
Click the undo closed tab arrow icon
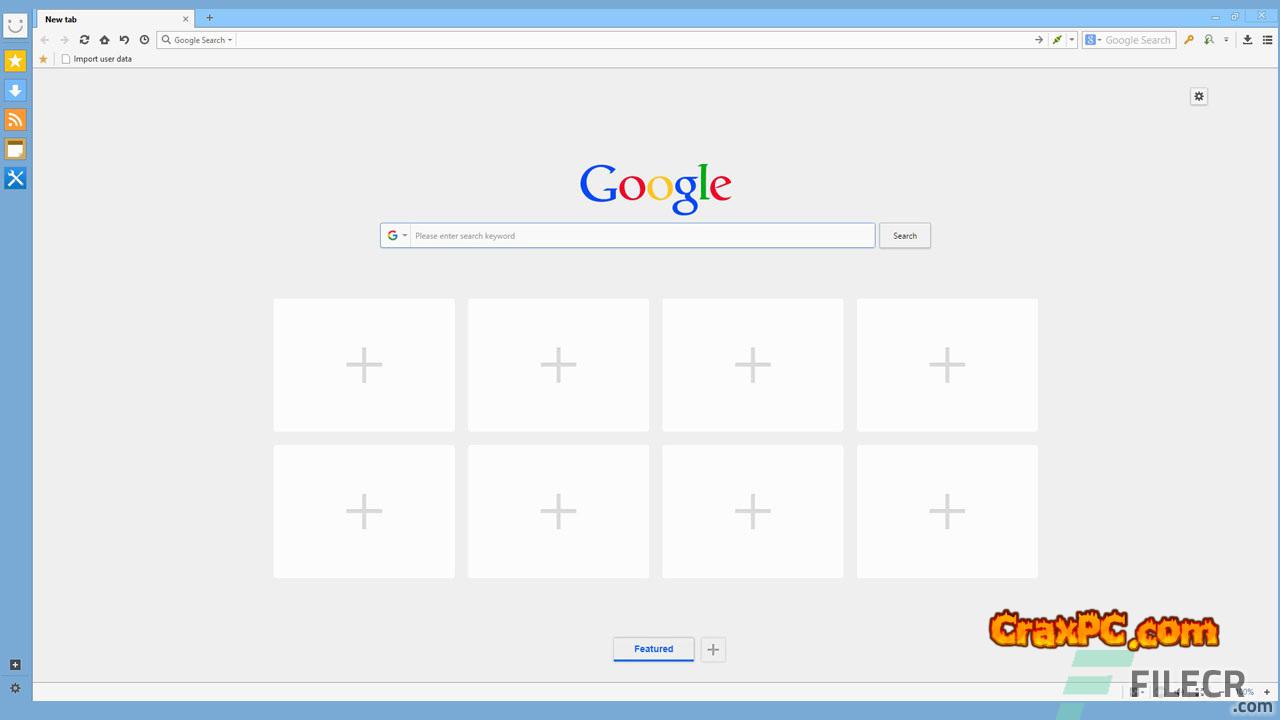(124, 40)
